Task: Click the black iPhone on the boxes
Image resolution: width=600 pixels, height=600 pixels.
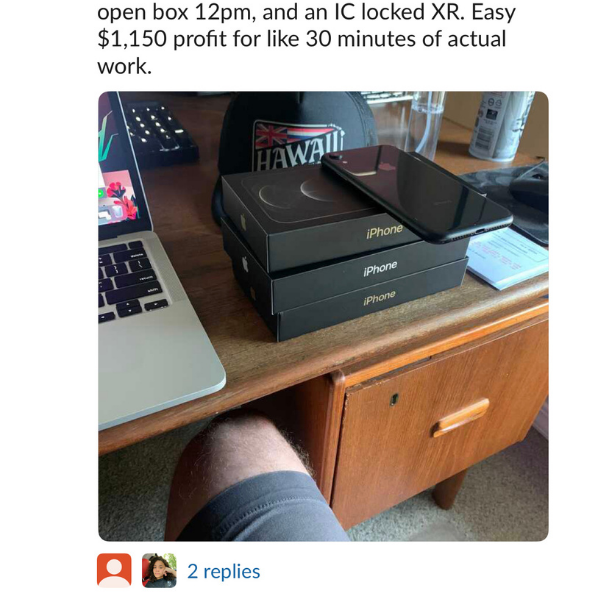Action: coord(416,192)
